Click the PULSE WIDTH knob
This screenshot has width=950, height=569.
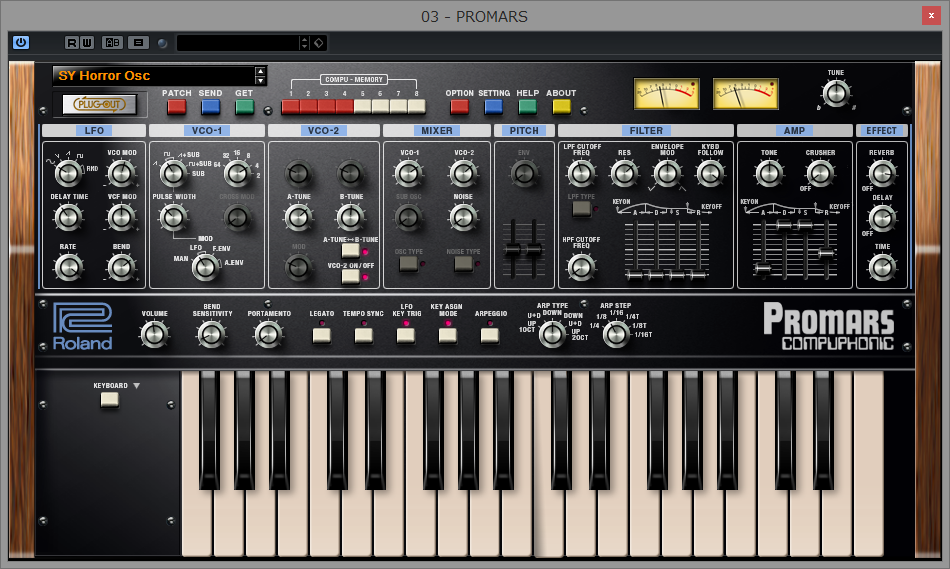click(173, 218)
